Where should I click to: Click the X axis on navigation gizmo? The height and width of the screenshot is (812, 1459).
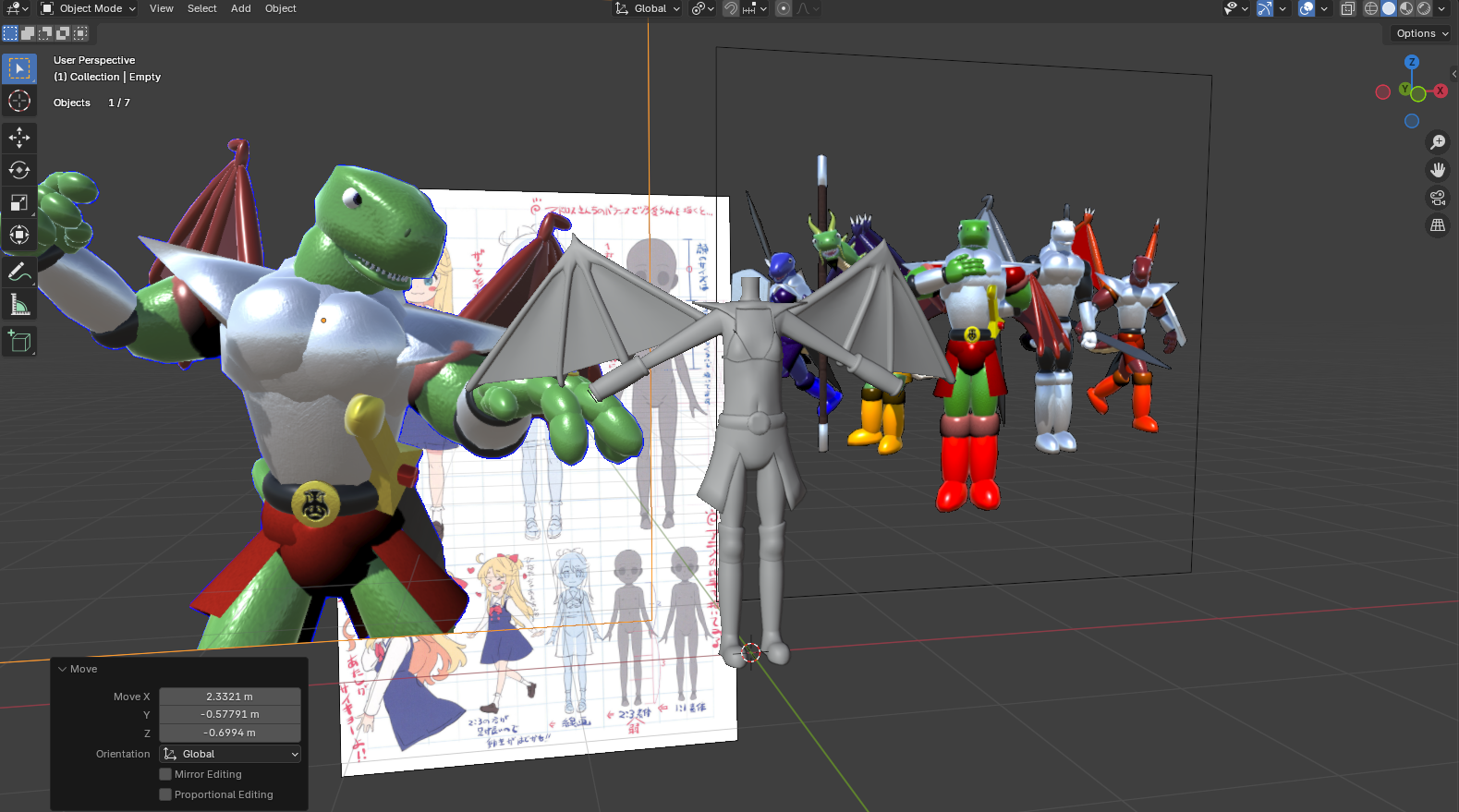coord(1441,91)
